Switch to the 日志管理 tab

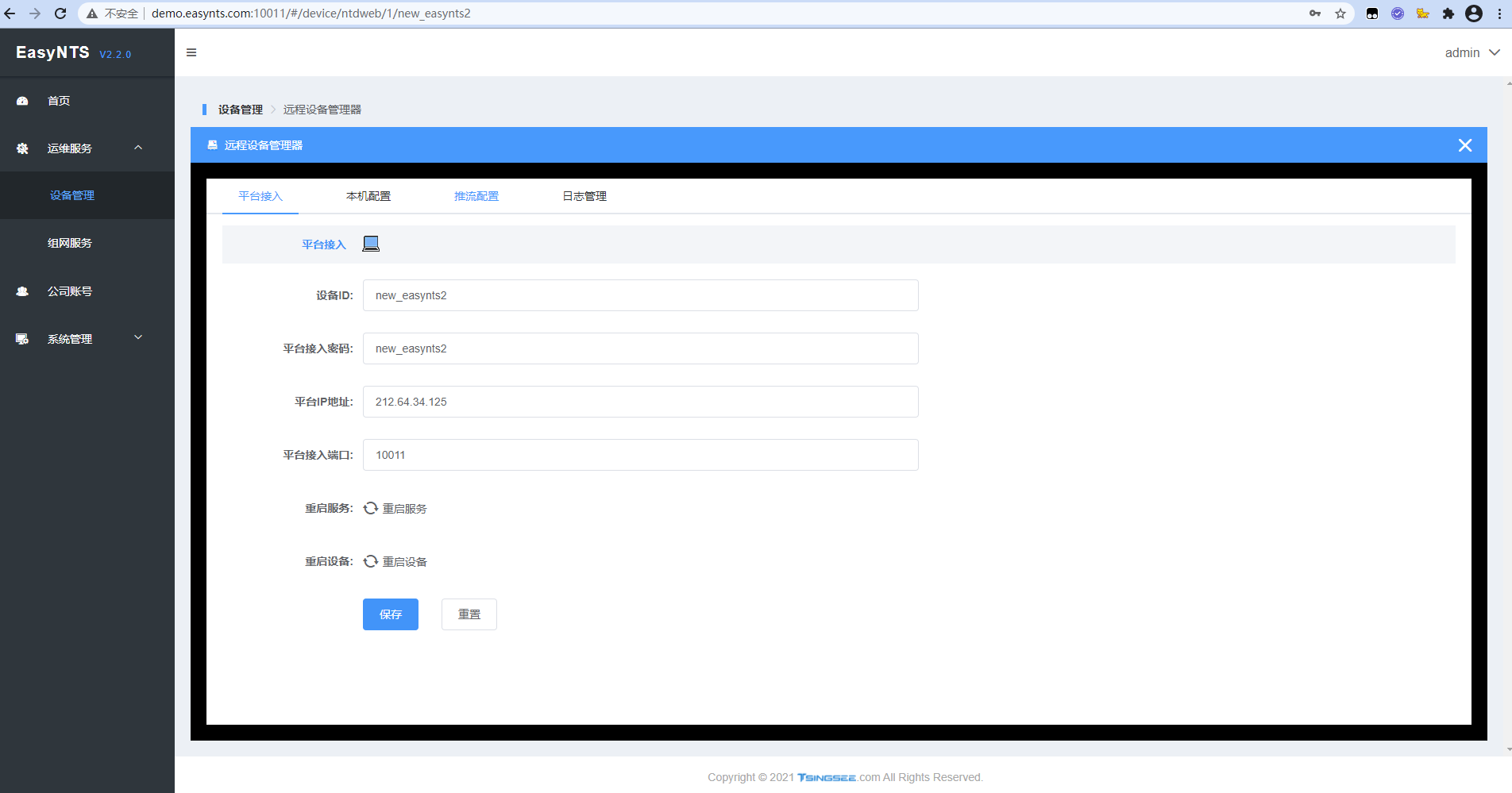click(584, 196)
